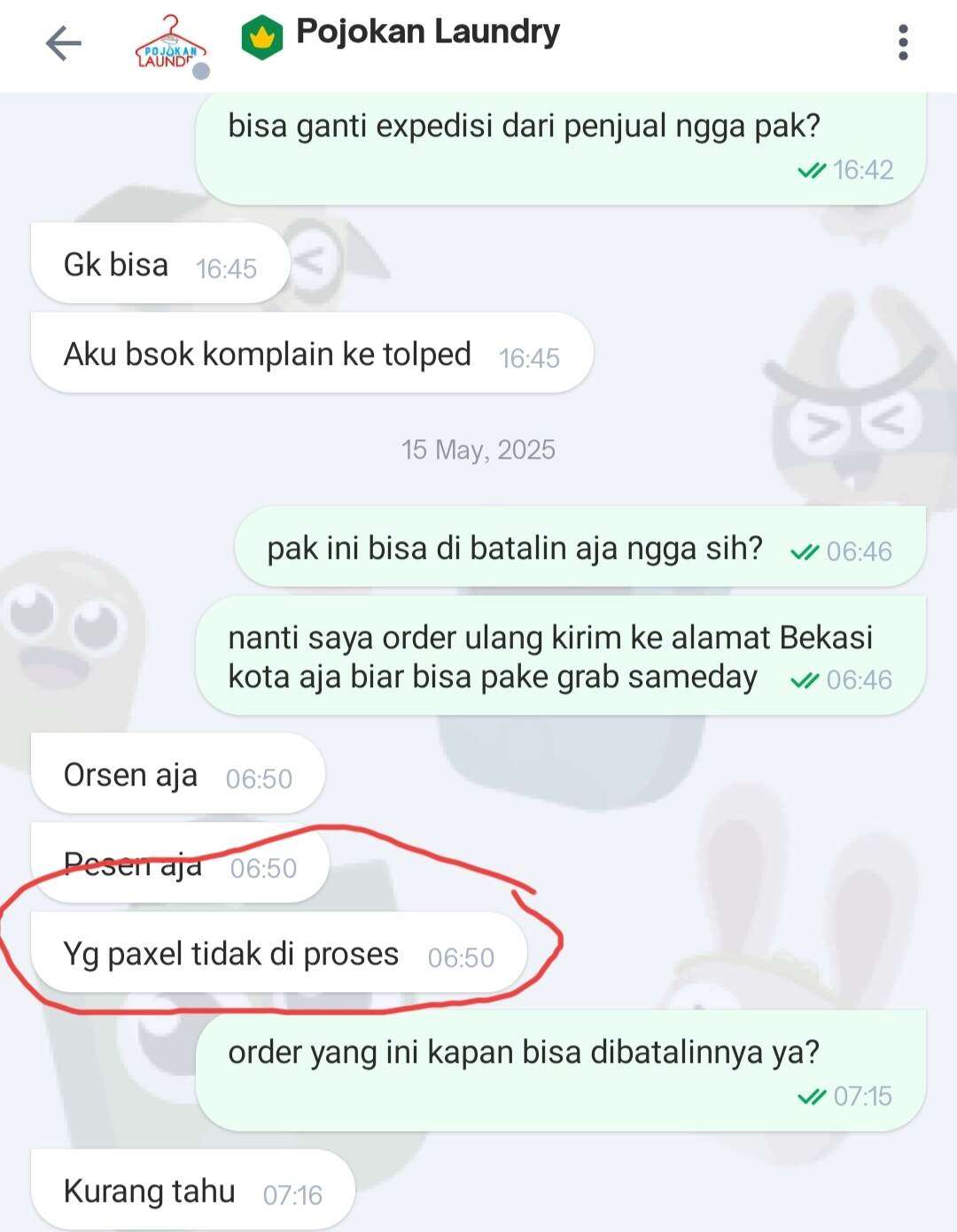957x1232 pixels.
Task: Open the three-dot overflow menu
Action: (903, 43)
